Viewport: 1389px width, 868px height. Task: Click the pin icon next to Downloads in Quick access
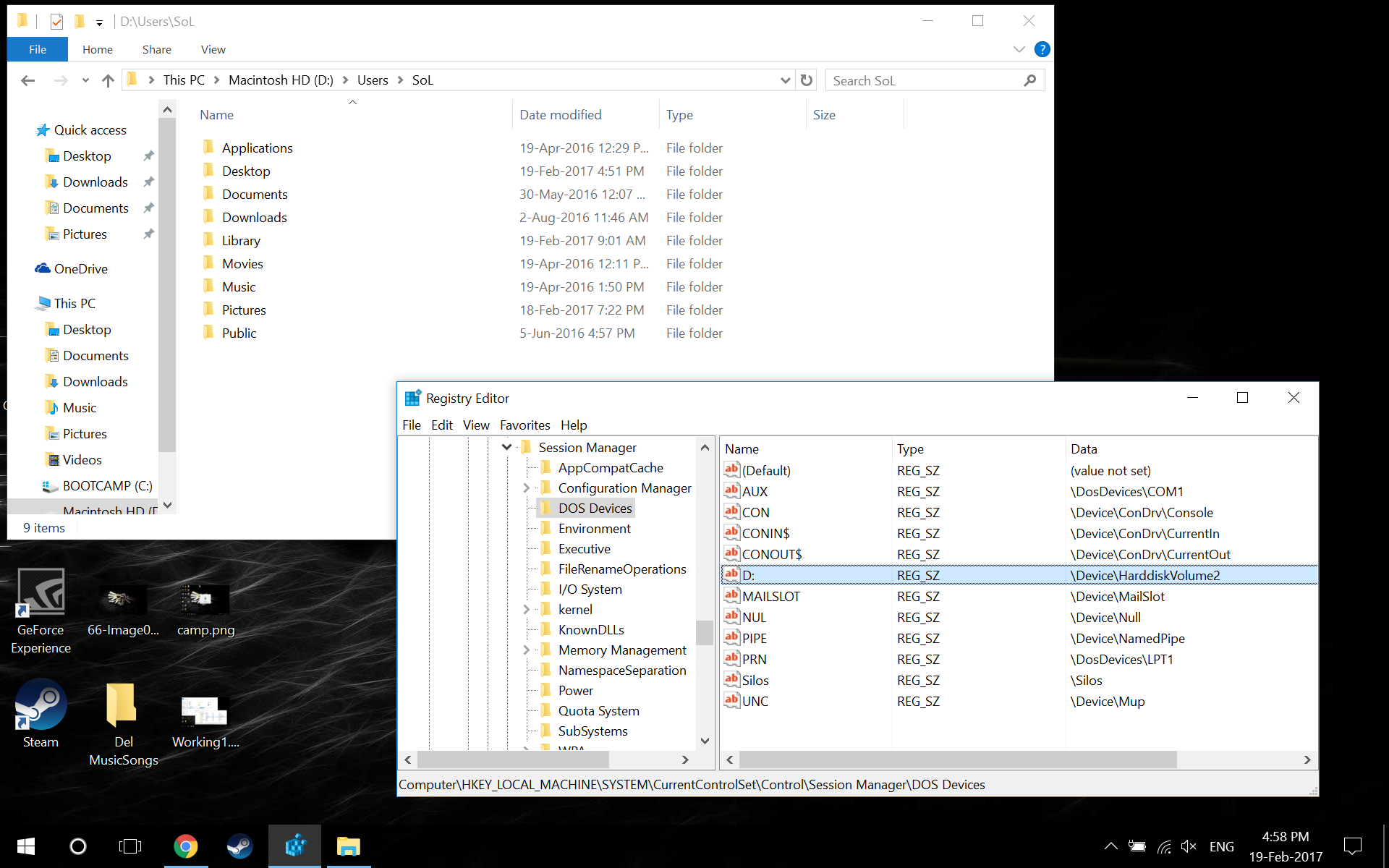[148, 182]
